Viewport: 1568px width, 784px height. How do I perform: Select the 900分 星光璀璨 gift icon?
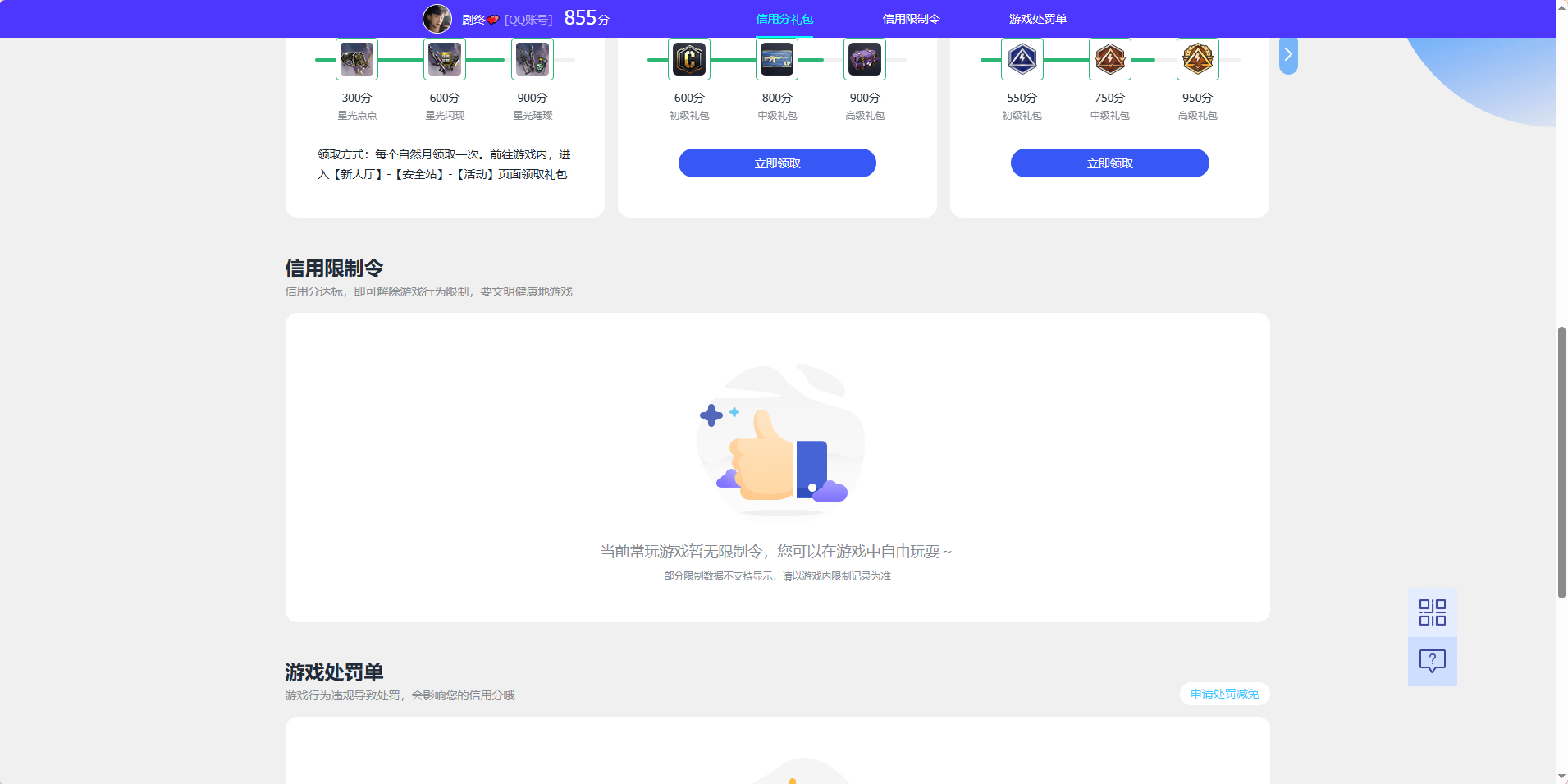pos(532,58)
